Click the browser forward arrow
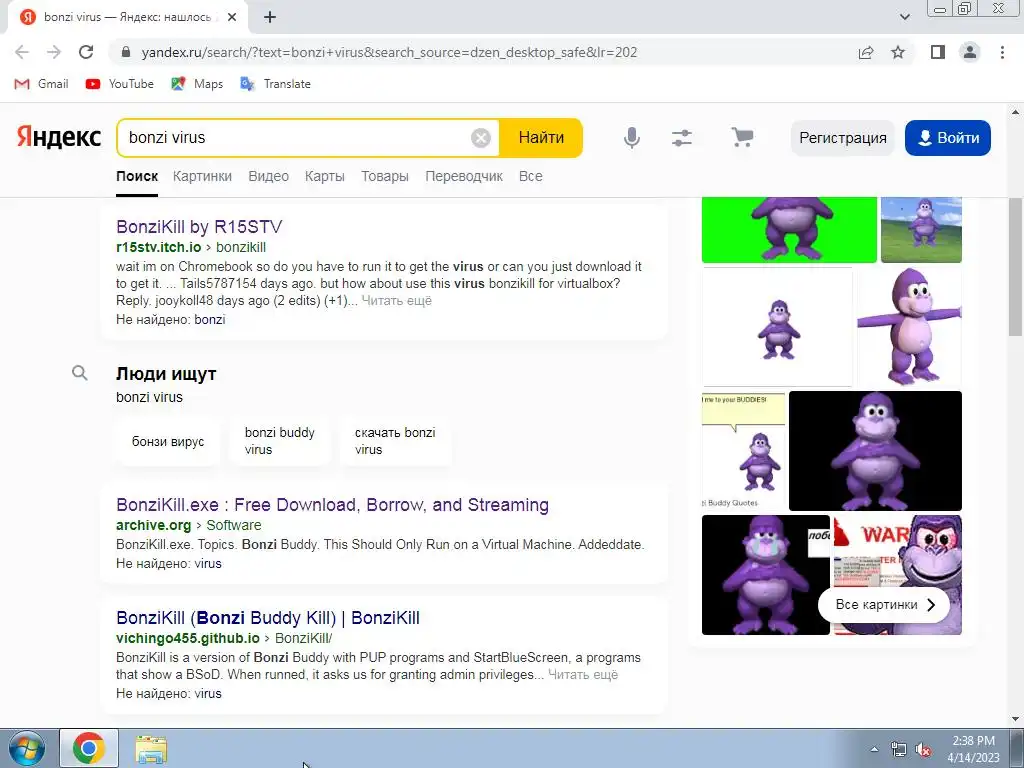This screenshot has height=768, width=1024. [x=54, y=52]
